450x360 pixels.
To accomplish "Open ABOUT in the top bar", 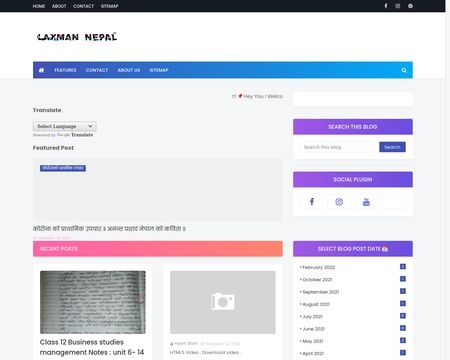I will pyautogui.click(x=59, y=6).
